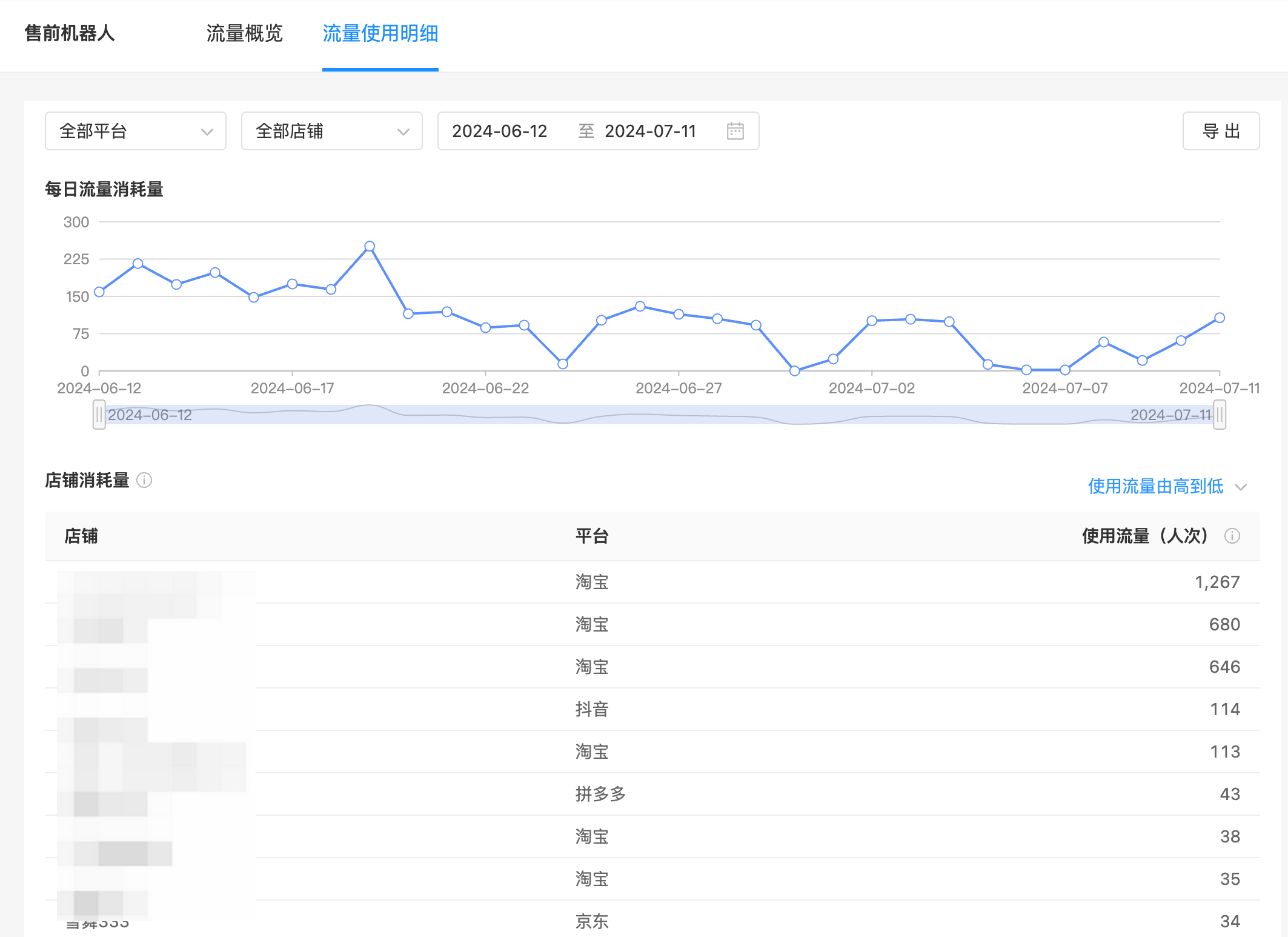This screenshot has height=937, width=1288.
Task: Click the 使用流量（人次）column header
Action: 1146,536
